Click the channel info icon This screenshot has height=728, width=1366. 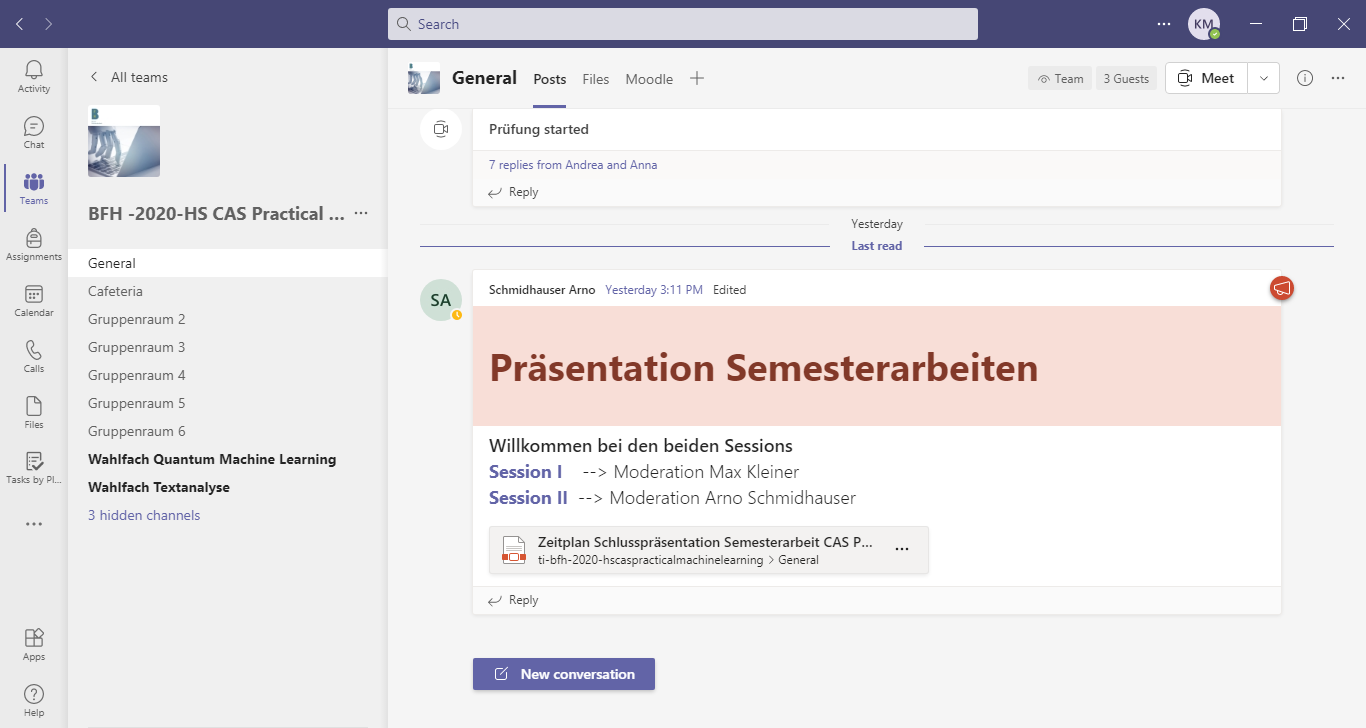coord(1304,78)
